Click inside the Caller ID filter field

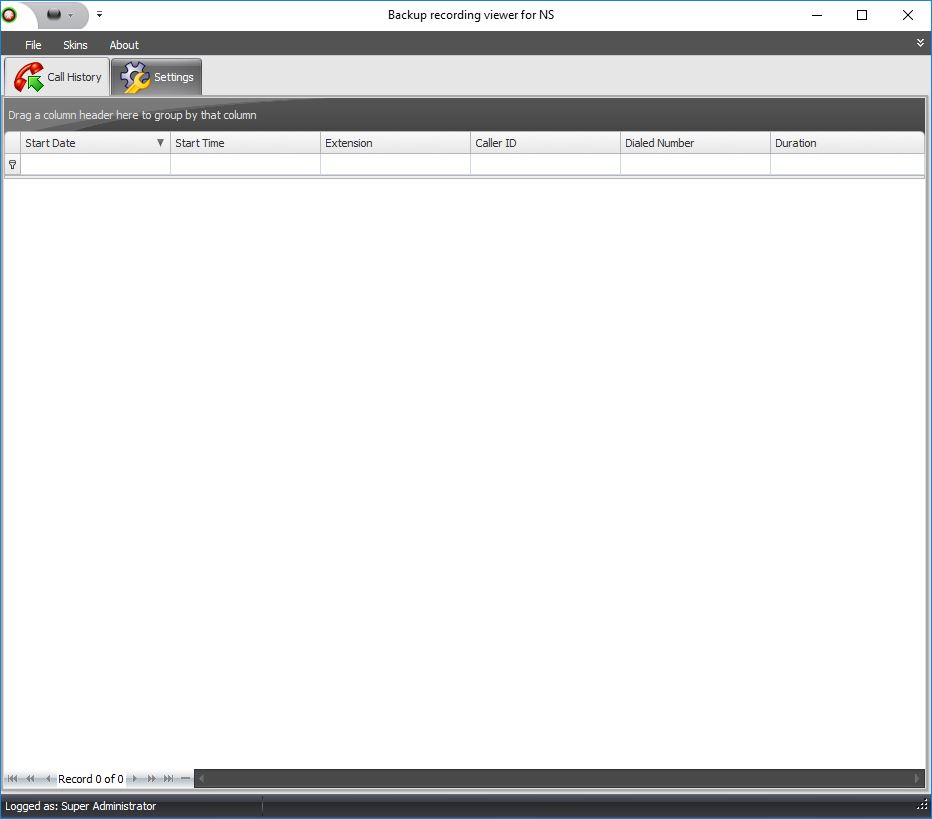click(545, 164)
